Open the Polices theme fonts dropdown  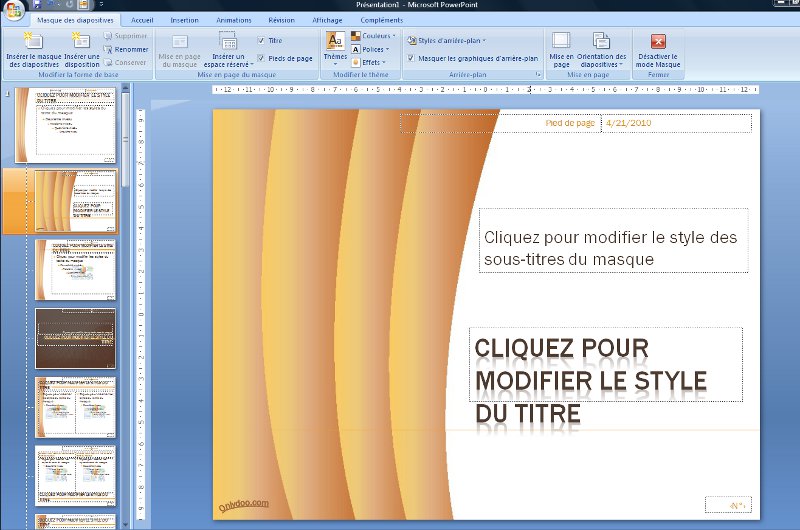pos(370,49)
